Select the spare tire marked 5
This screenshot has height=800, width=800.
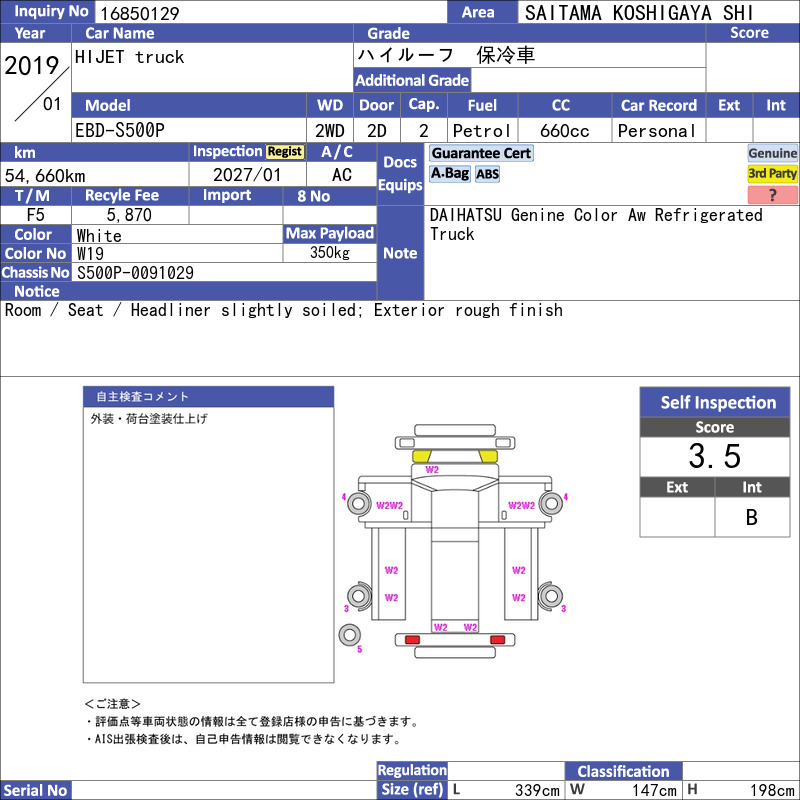pyautogui.click(x=350, y=635)
